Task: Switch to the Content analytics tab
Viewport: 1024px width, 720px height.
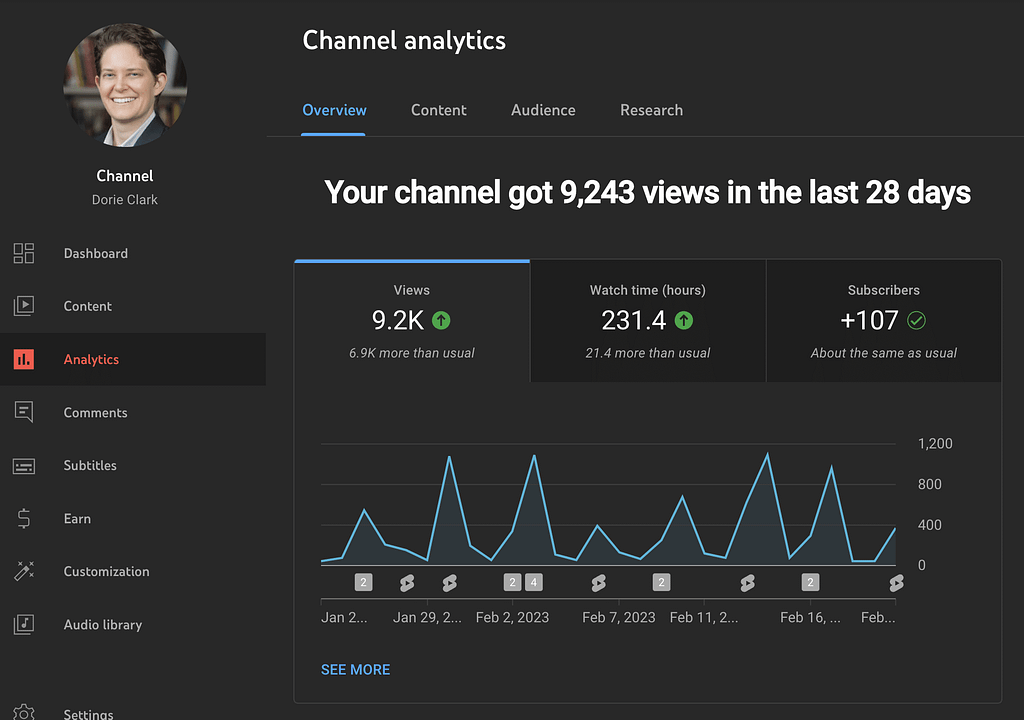Action: pos(438,110)
